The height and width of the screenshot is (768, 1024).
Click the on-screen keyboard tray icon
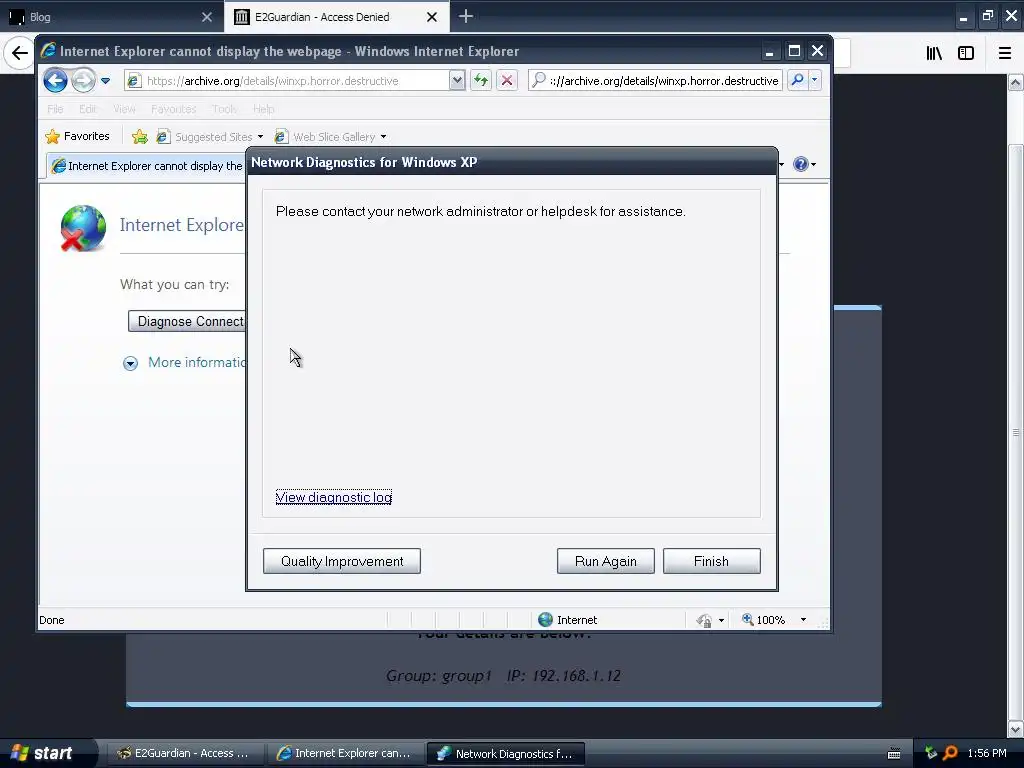tap(894, 754)
